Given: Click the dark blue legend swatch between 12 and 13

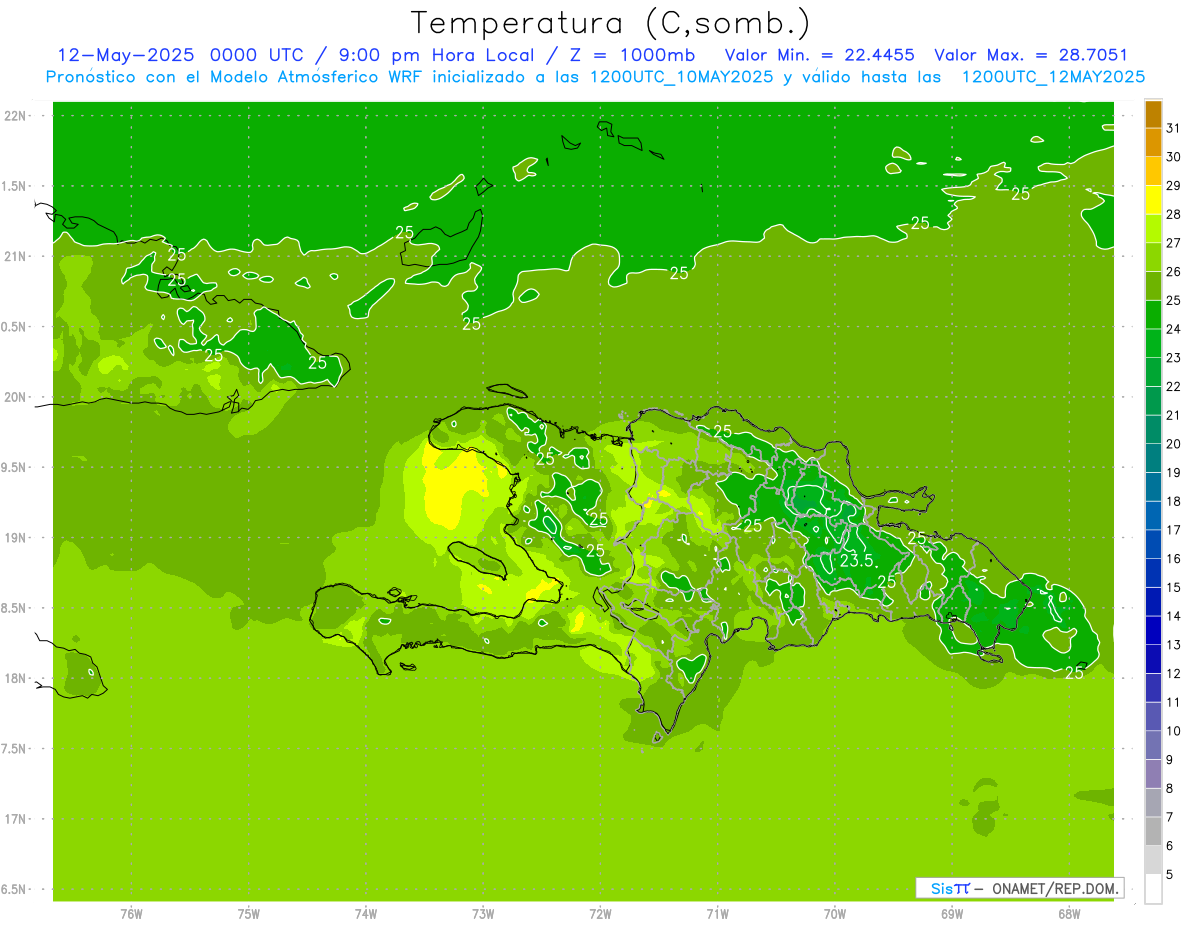Looking at the screenshot, I should [x=1153, y=659].
